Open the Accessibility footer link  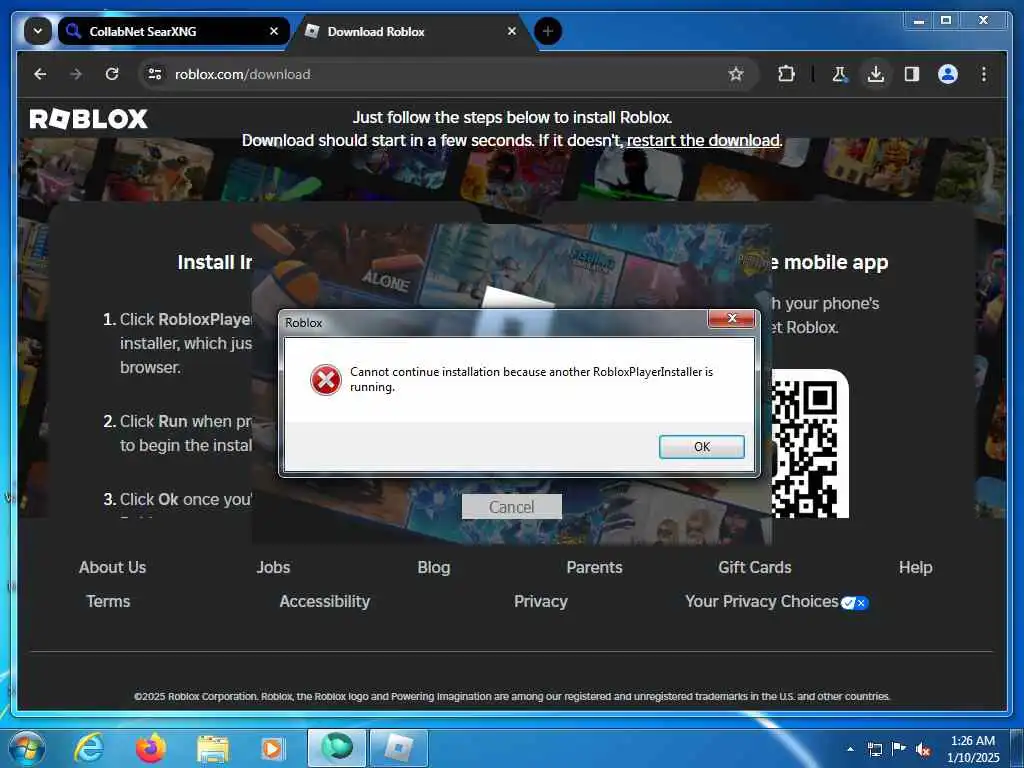[x=325, y=601]
